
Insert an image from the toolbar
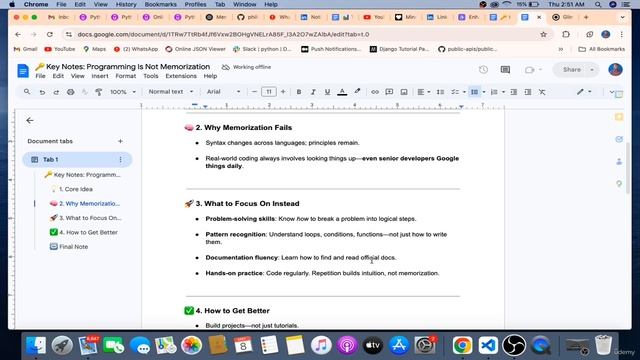[x=404, y=92]
